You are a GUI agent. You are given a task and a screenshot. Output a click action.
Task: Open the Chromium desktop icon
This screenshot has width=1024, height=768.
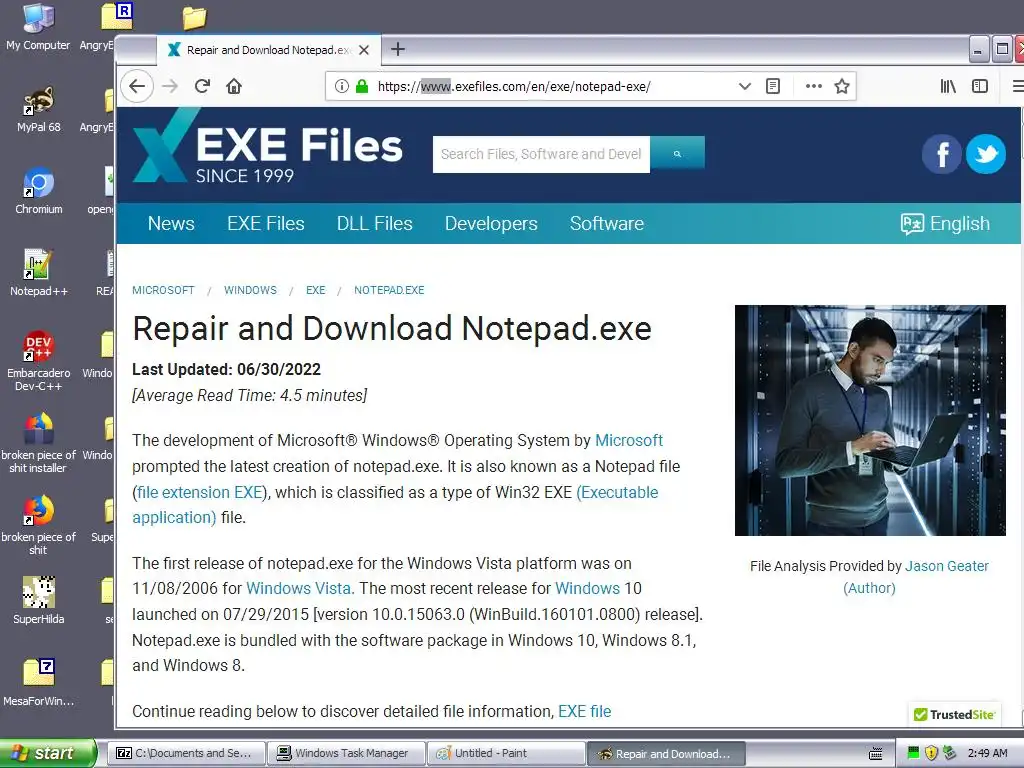[x=39, y=191]
